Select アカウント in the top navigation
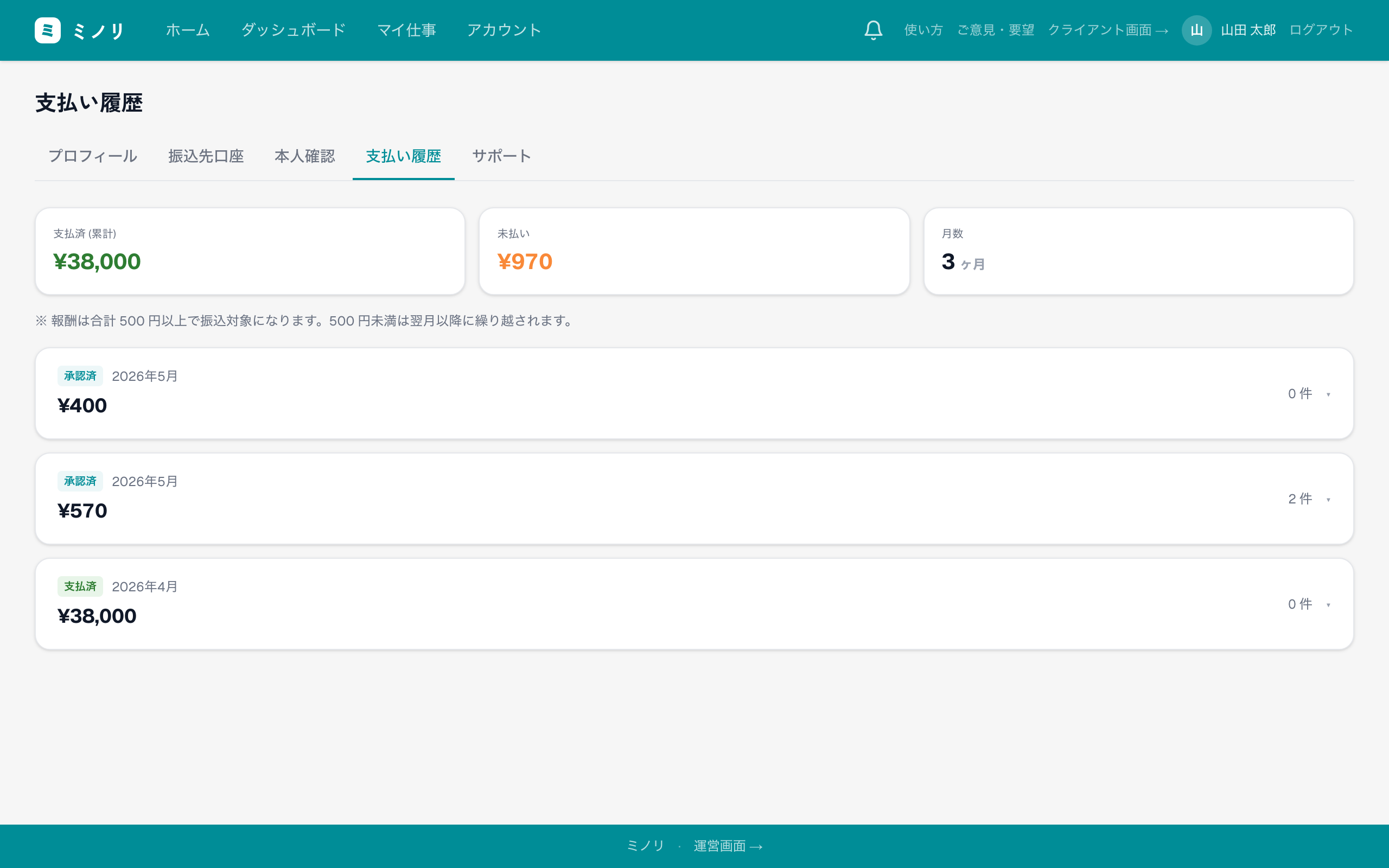 pos(504,30)
